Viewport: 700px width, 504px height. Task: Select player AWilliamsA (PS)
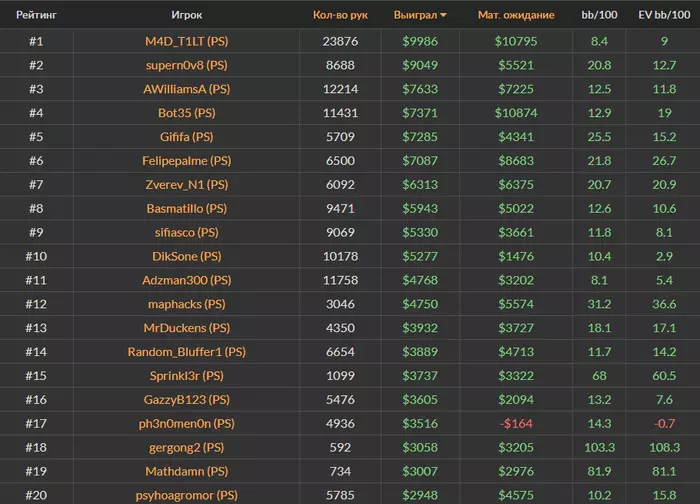tap(187, 89)
